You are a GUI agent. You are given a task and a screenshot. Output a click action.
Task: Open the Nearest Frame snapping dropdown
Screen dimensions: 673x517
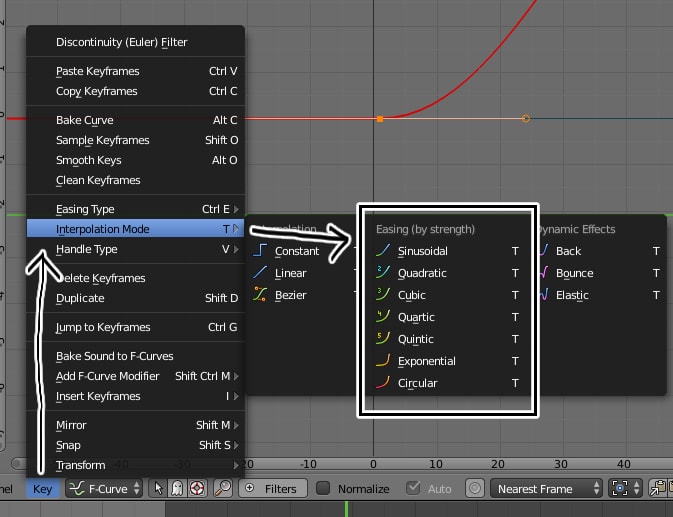[546, 488]
